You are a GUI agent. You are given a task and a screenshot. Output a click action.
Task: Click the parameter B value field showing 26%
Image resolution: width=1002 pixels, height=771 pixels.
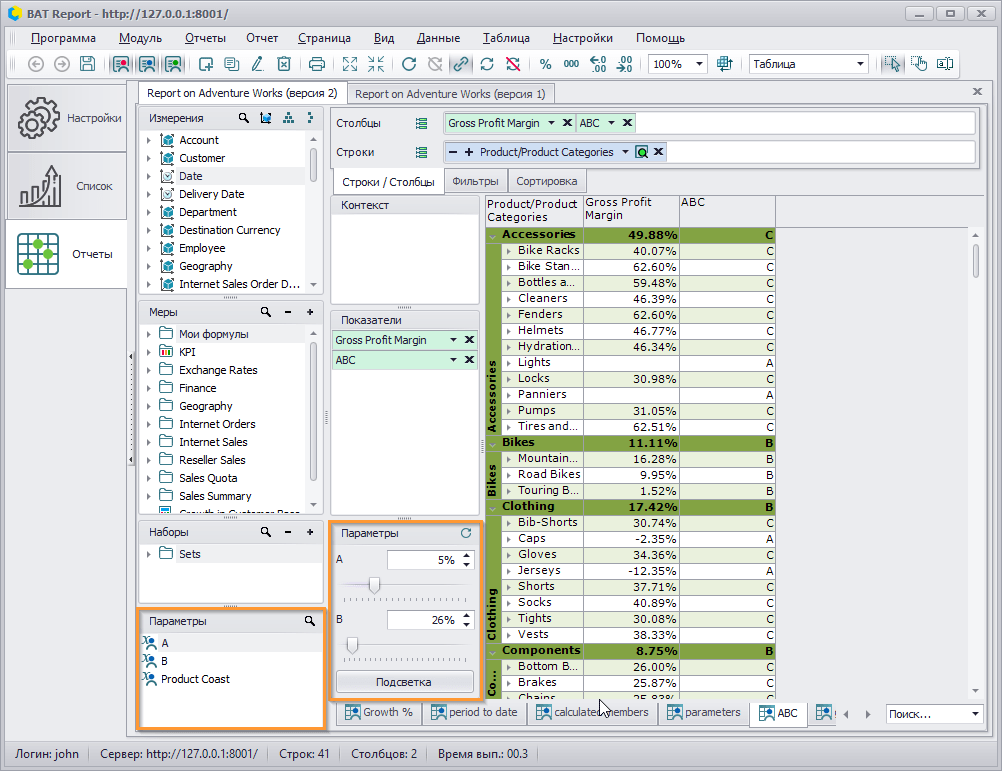point(424,620)
